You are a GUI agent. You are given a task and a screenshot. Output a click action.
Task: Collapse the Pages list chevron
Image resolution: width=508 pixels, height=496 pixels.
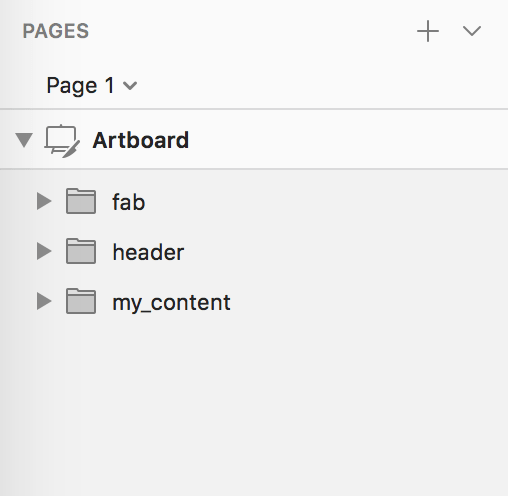tap(472, 31)
